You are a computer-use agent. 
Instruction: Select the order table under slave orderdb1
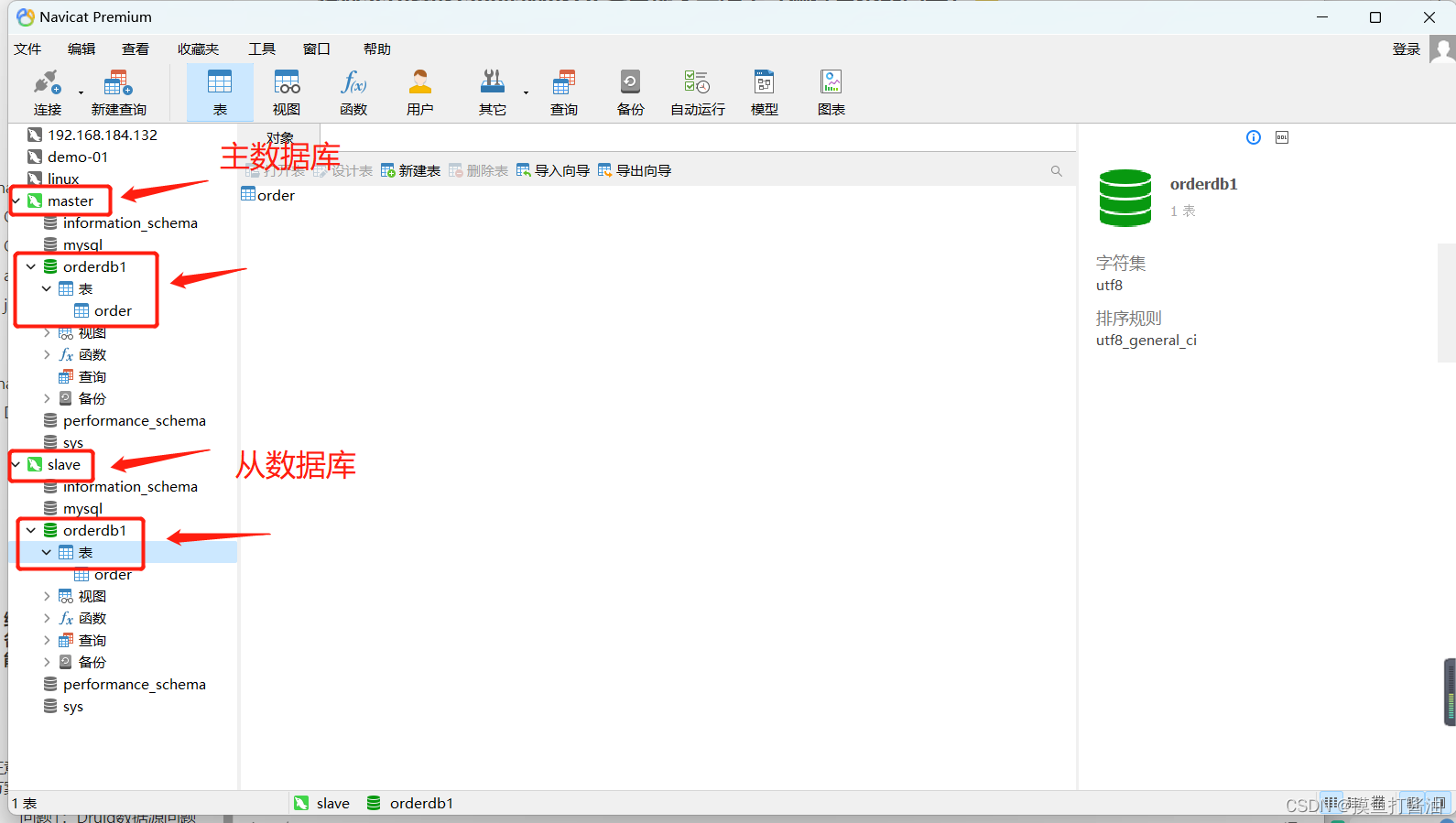coord(113,574)
